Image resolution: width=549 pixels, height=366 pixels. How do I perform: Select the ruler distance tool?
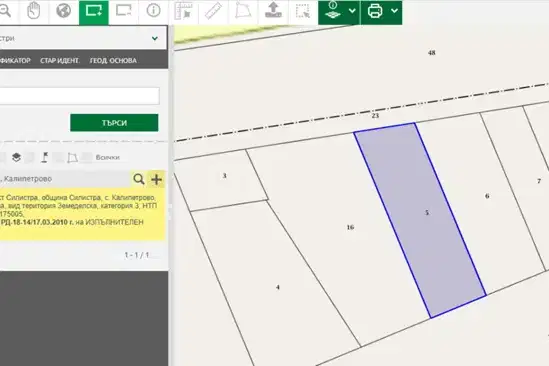pyautogui.click(x=213, y=11)
